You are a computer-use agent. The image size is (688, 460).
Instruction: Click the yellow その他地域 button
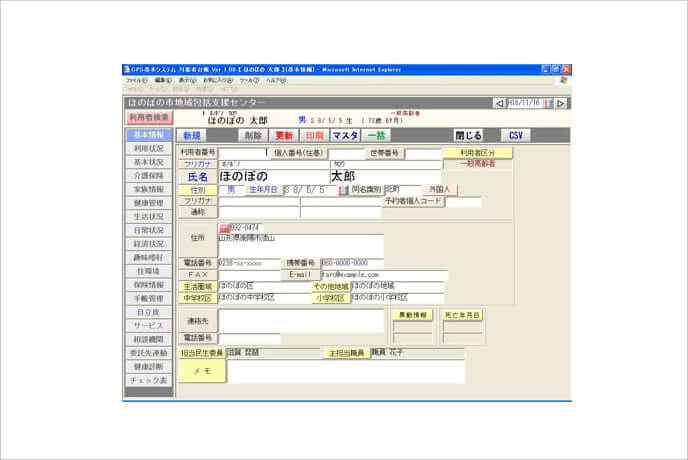[x=331, y=287]
